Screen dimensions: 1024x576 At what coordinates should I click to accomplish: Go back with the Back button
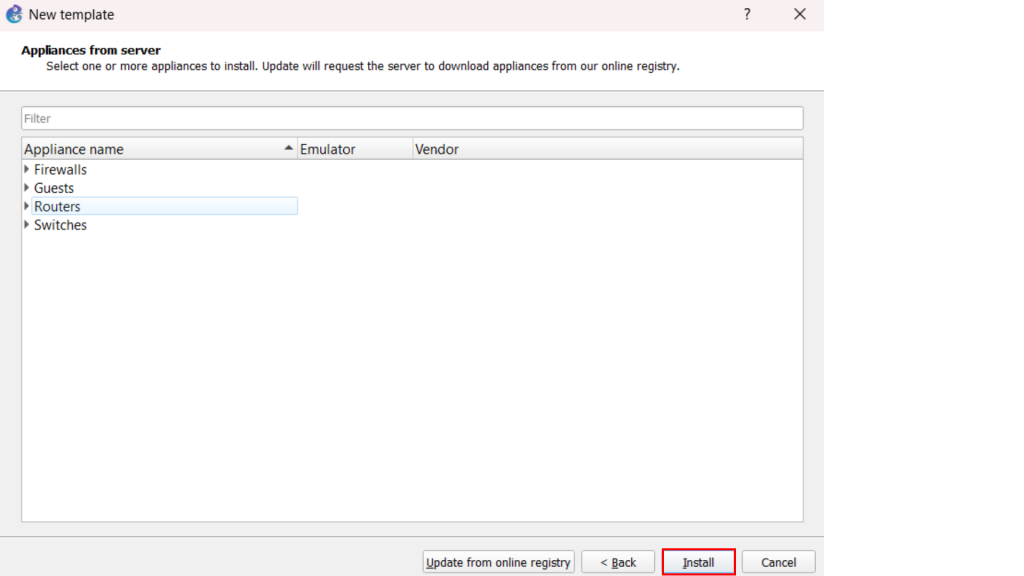(x=617, y=562)
